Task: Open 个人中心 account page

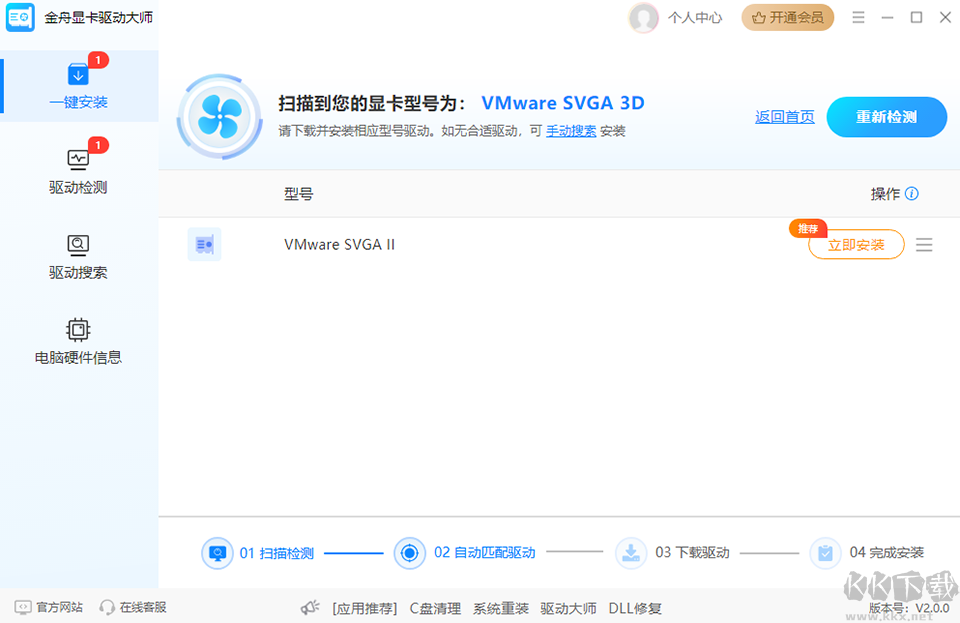Action: pos(695,18)
